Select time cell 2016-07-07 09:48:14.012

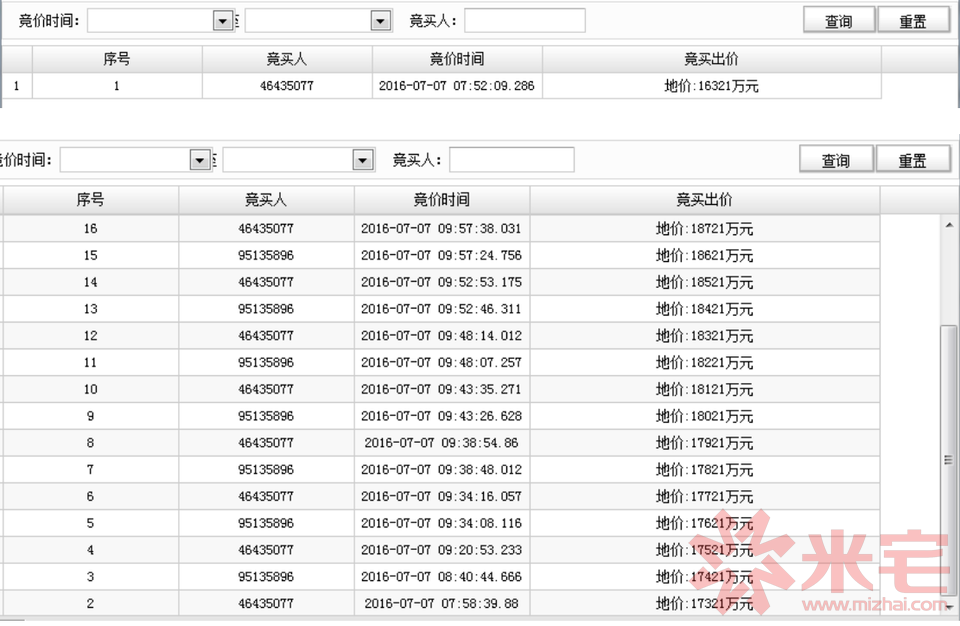click(x=441, y=336)
